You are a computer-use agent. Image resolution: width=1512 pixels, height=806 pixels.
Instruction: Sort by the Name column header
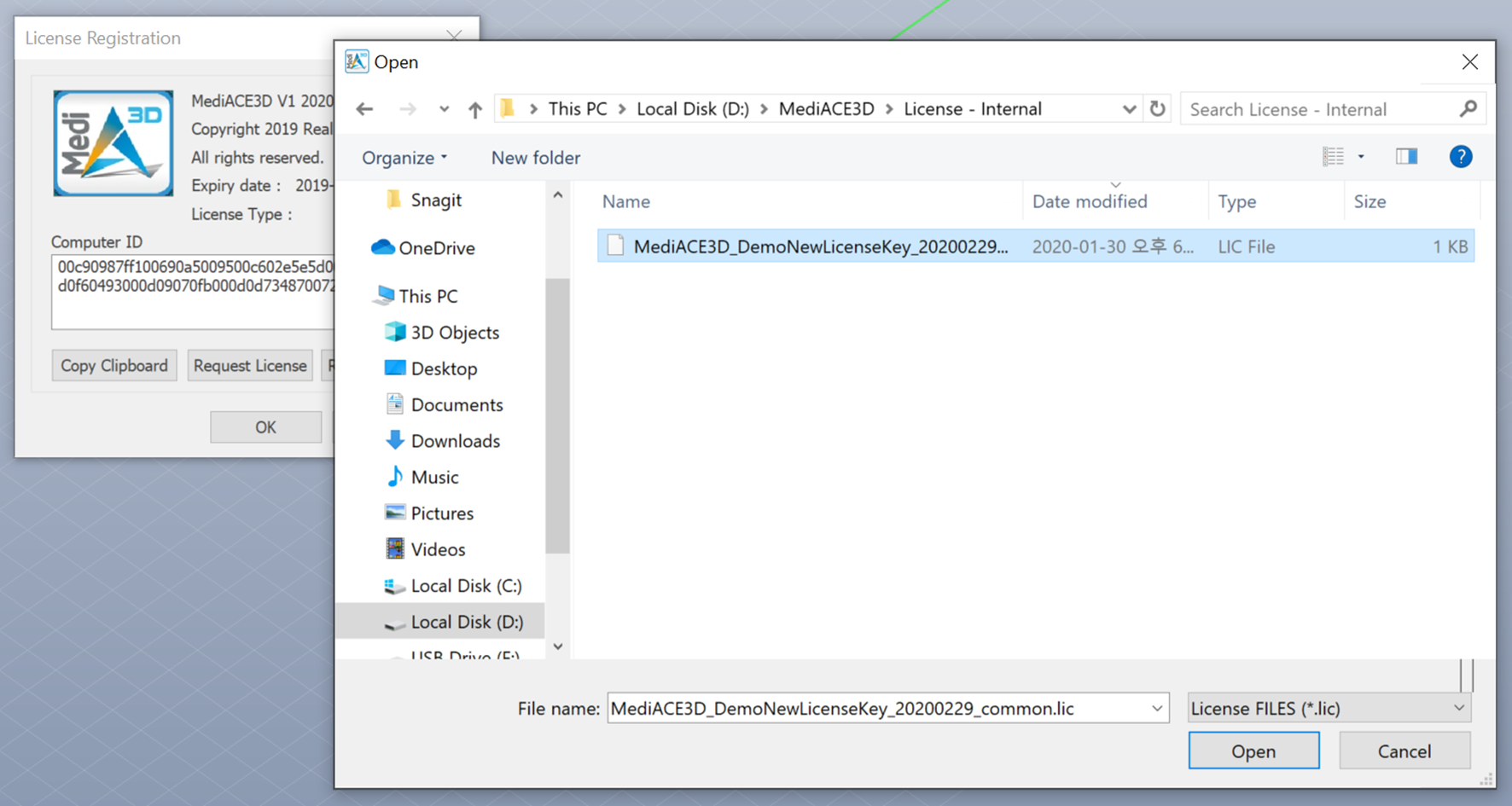[626, 201]
